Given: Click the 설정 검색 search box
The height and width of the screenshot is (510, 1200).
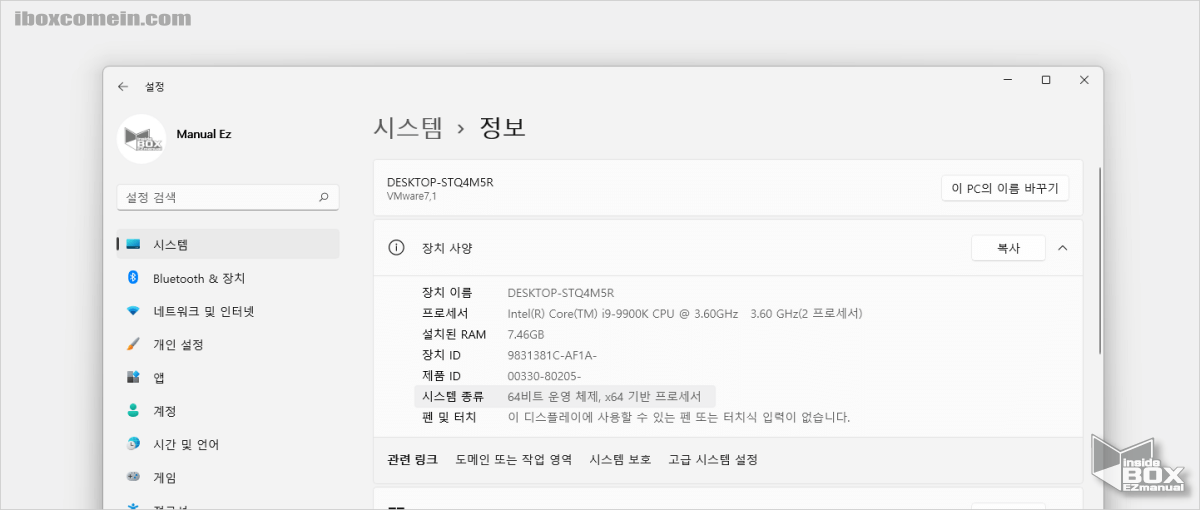Looking at the screenshot, I should tap(228, 198).
